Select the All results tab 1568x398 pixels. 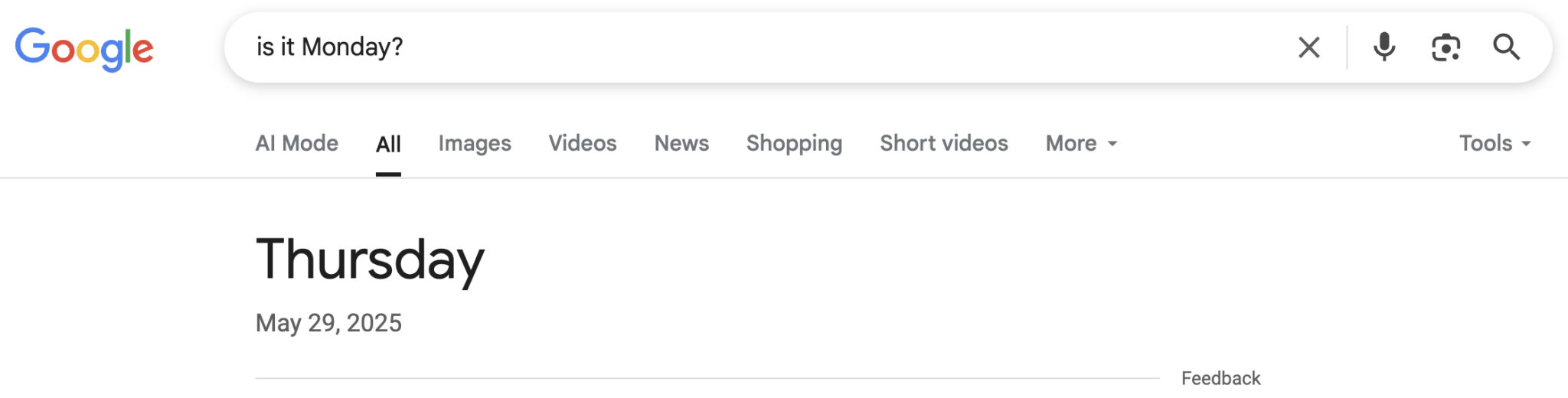click(x=388, y=144)
